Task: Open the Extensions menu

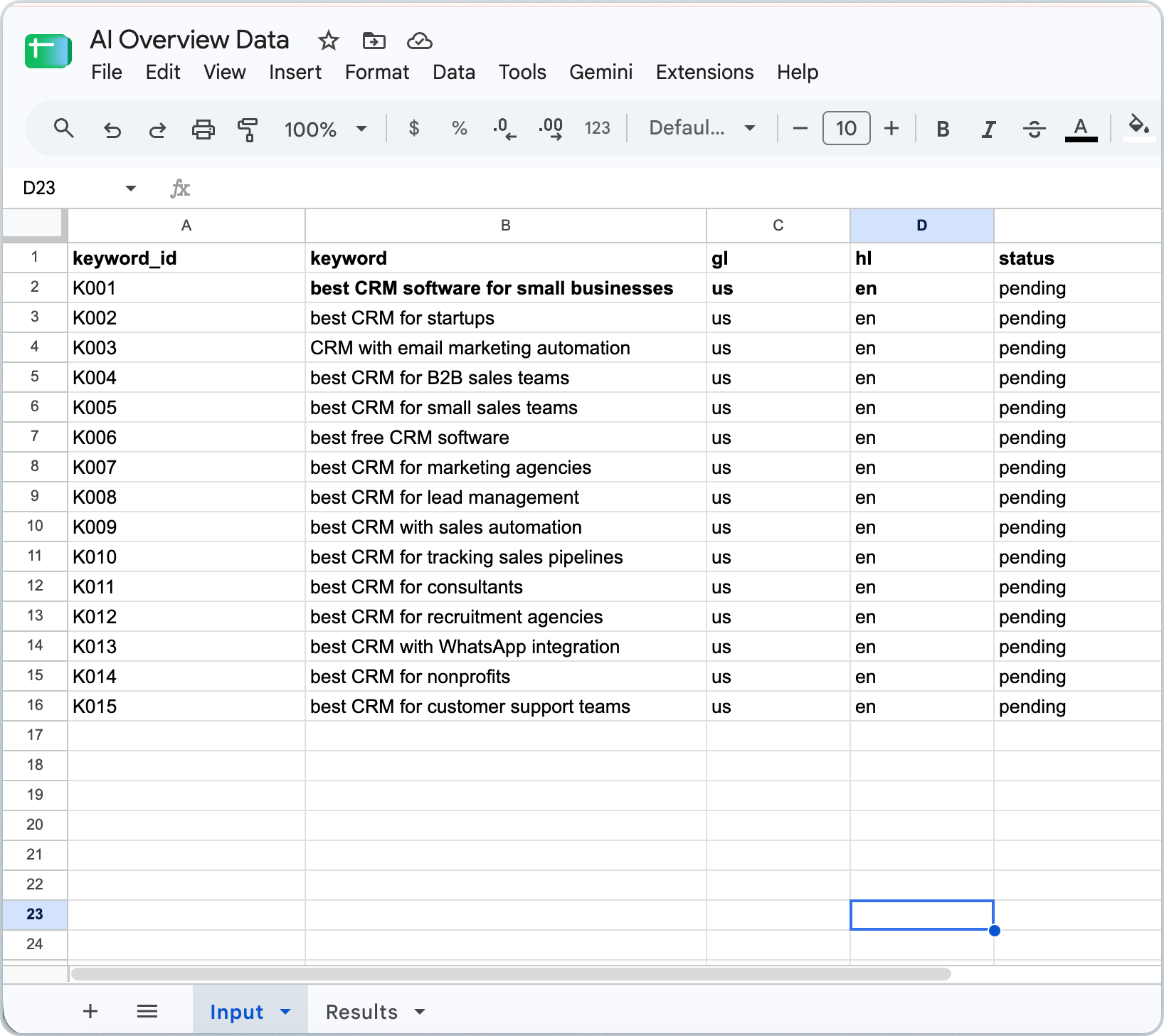Action: (705, 73)
